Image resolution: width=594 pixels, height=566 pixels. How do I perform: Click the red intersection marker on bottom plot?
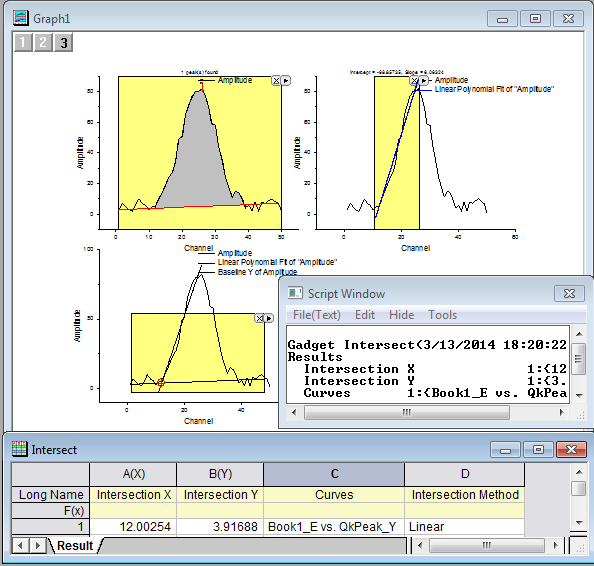[161, 382]
